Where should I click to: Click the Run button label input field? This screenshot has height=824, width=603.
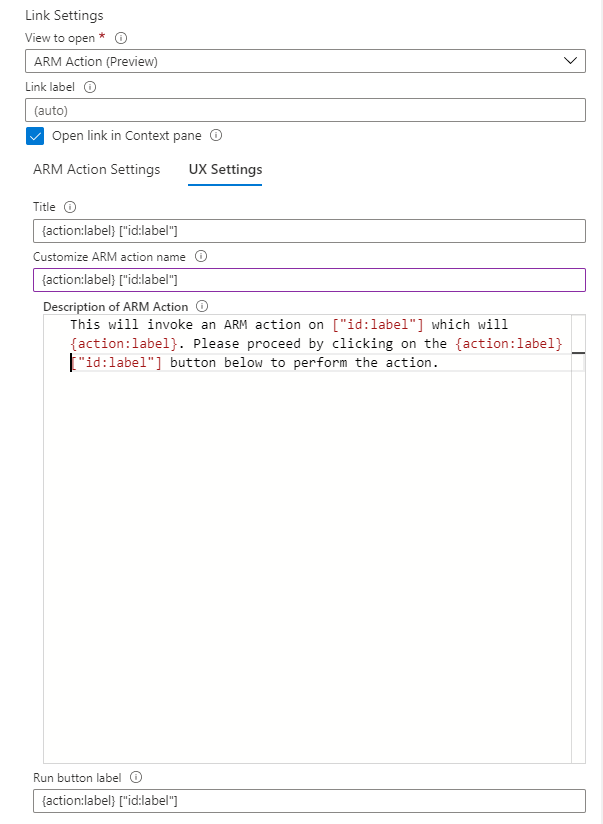(309, 800)
